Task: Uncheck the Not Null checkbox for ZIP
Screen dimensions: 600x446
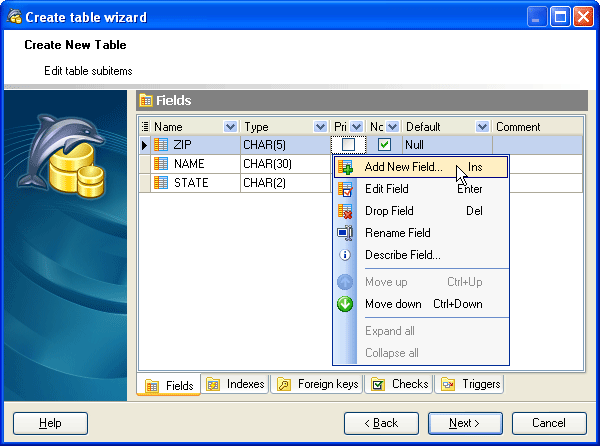Action: click(x=384, y=145)
